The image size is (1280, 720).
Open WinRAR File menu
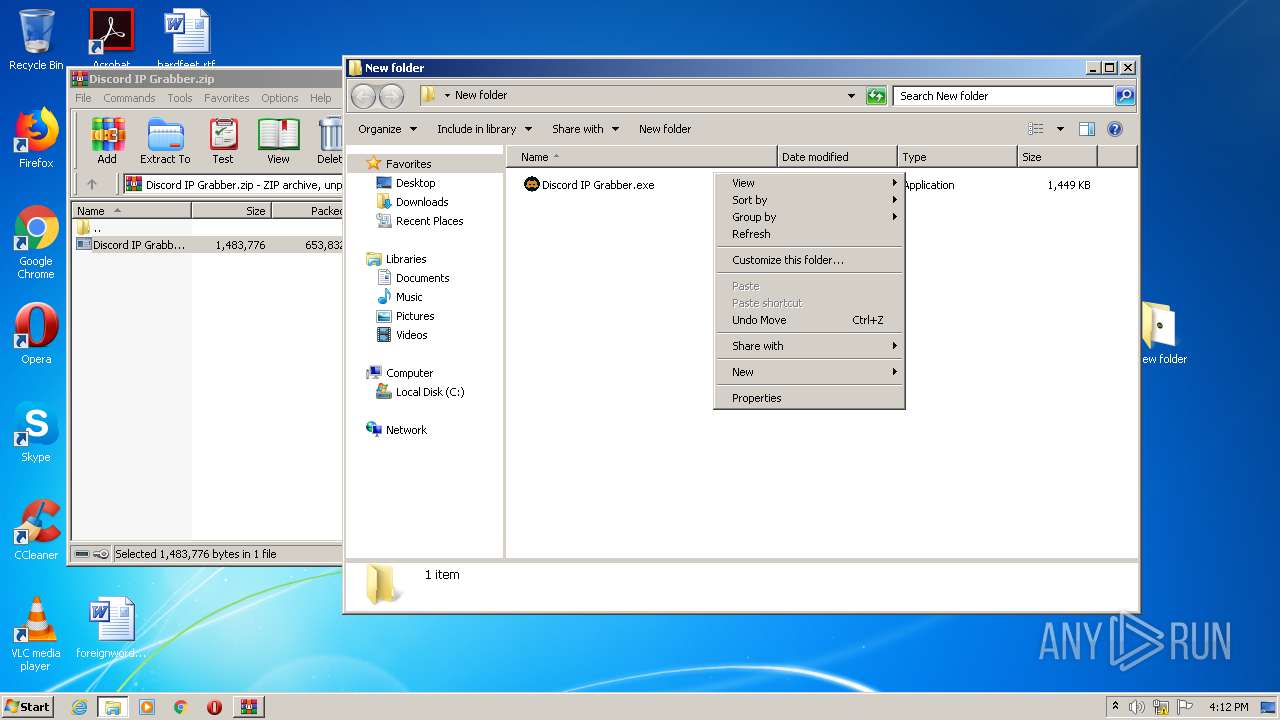[83, 98]
